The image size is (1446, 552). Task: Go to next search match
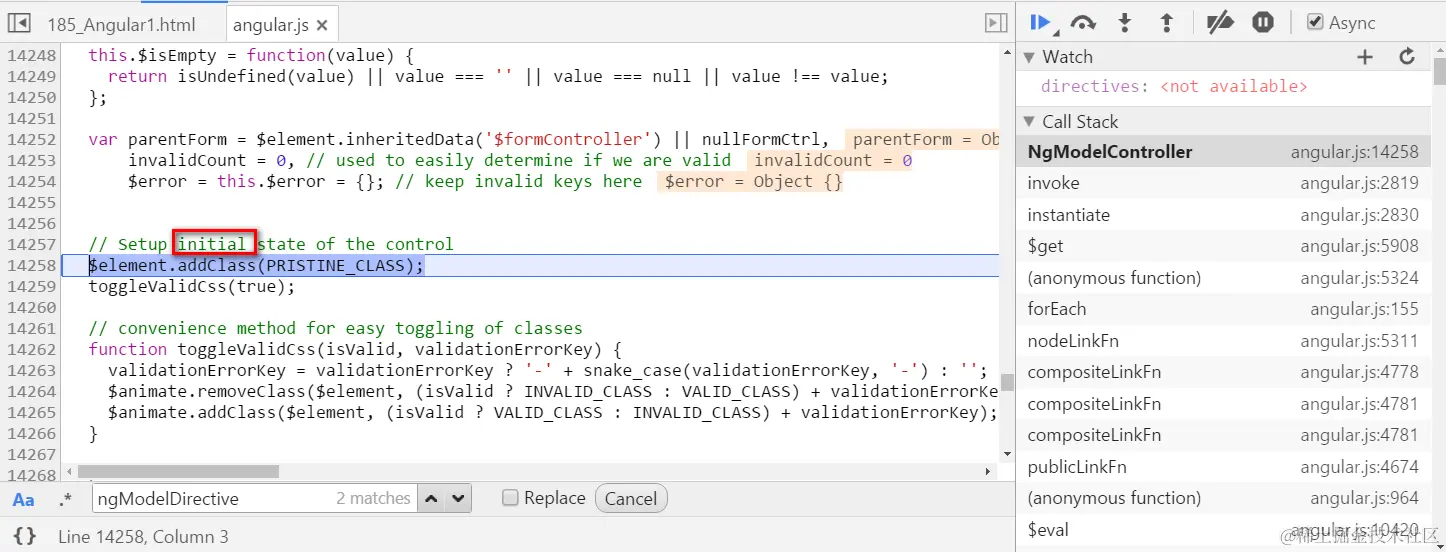click(458, 498)
